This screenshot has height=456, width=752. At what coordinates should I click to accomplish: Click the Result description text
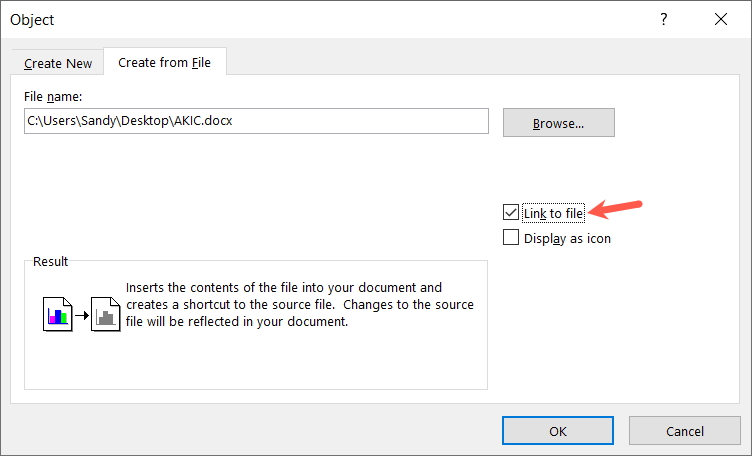[x=299, y=305]
